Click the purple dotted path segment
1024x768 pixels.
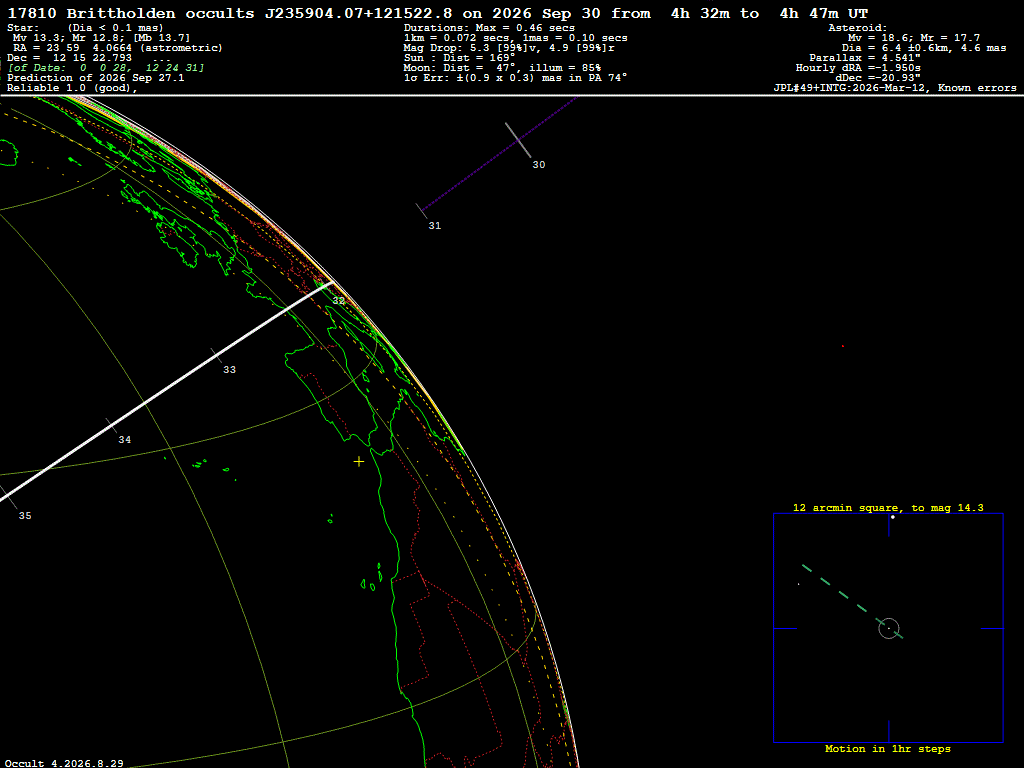[500, 154]
